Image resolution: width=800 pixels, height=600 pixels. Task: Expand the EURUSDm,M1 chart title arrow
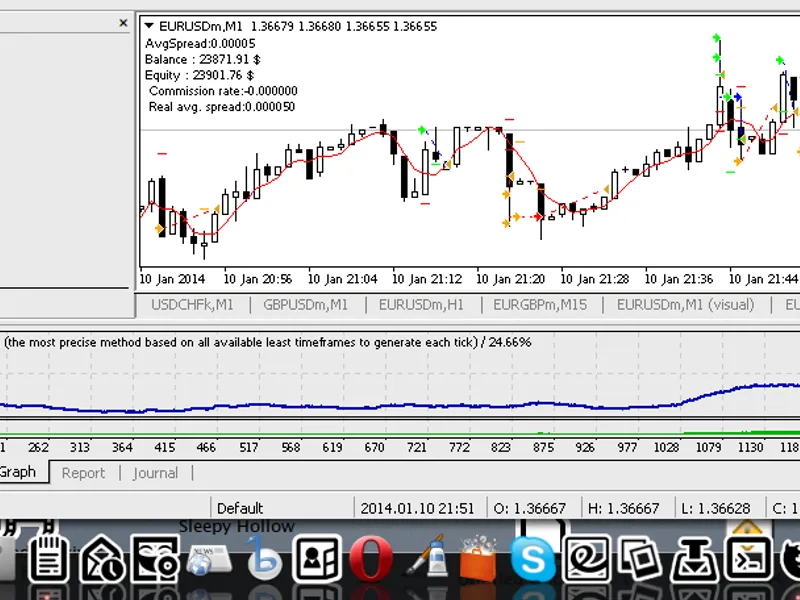coord(149,26)
